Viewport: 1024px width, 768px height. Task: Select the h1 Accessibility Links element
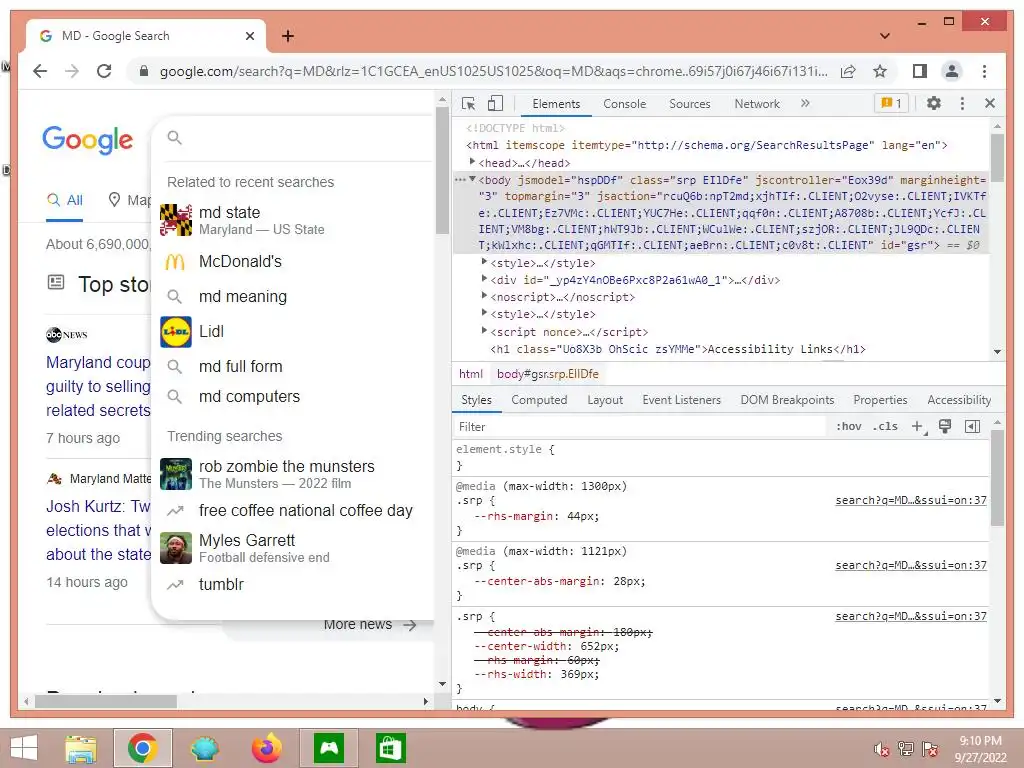(x=678, y=349)
